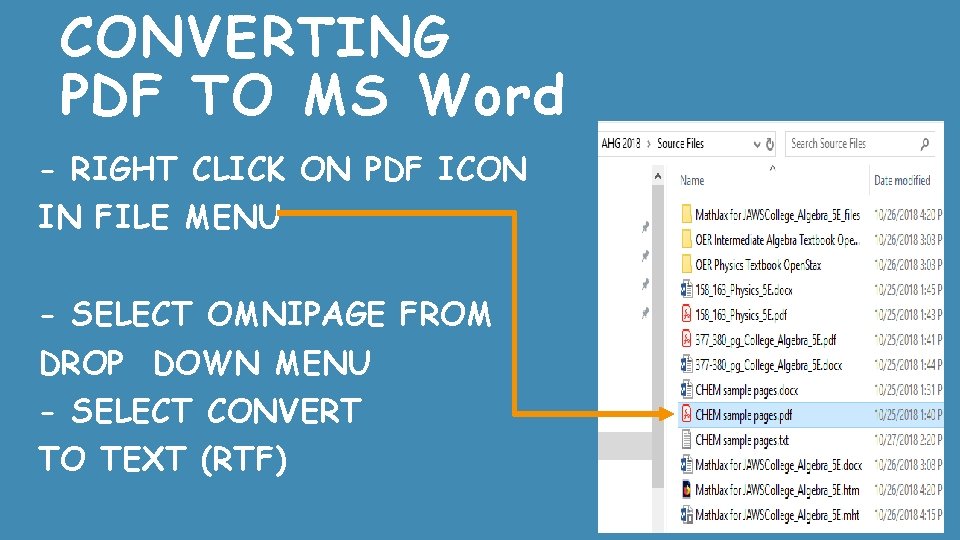Select file name MathJax for JAWSCollege_Algebra_5E.docx
Image resolution: width=960 pixels, height=540 pixels.
(779, 465)
